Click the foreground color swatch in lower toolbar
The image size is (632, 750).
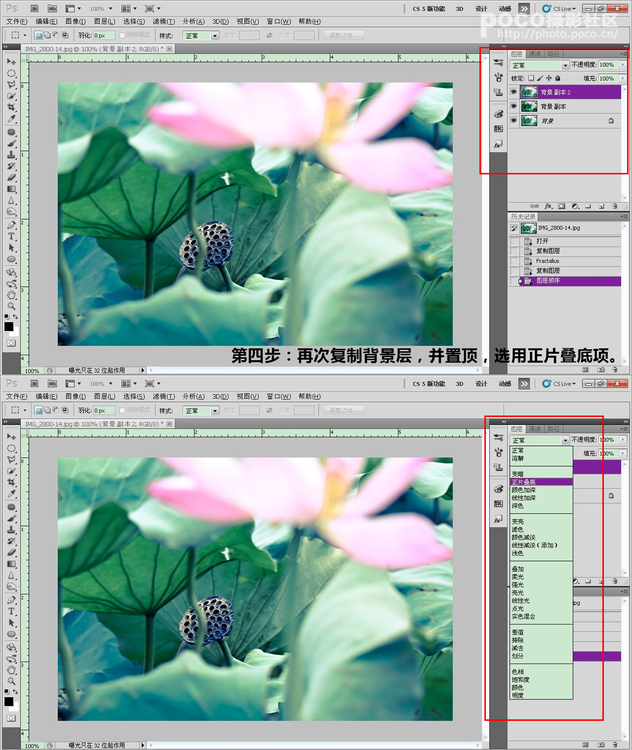click(x=9, y=701)
